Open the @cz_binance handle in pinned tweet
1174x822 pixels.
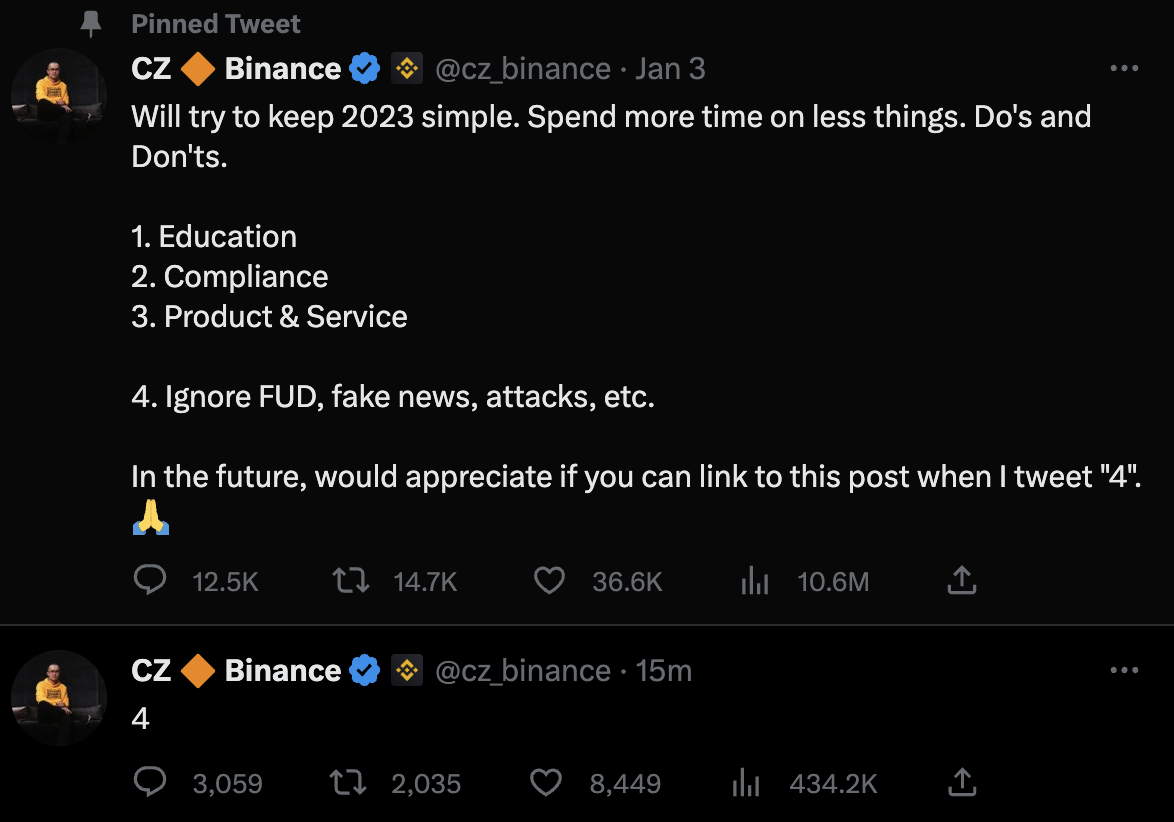pos(523,69)
